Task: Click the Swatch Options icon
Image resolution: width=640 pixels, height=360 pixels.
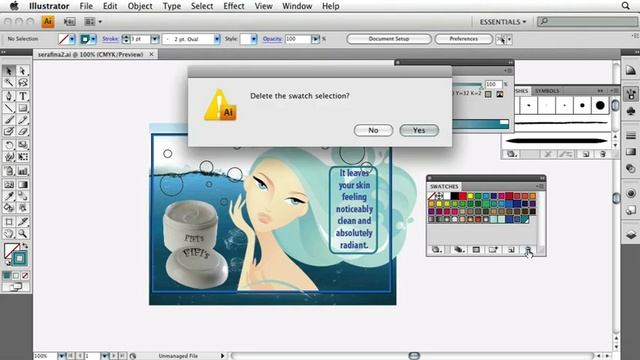Action: point(476,250)
